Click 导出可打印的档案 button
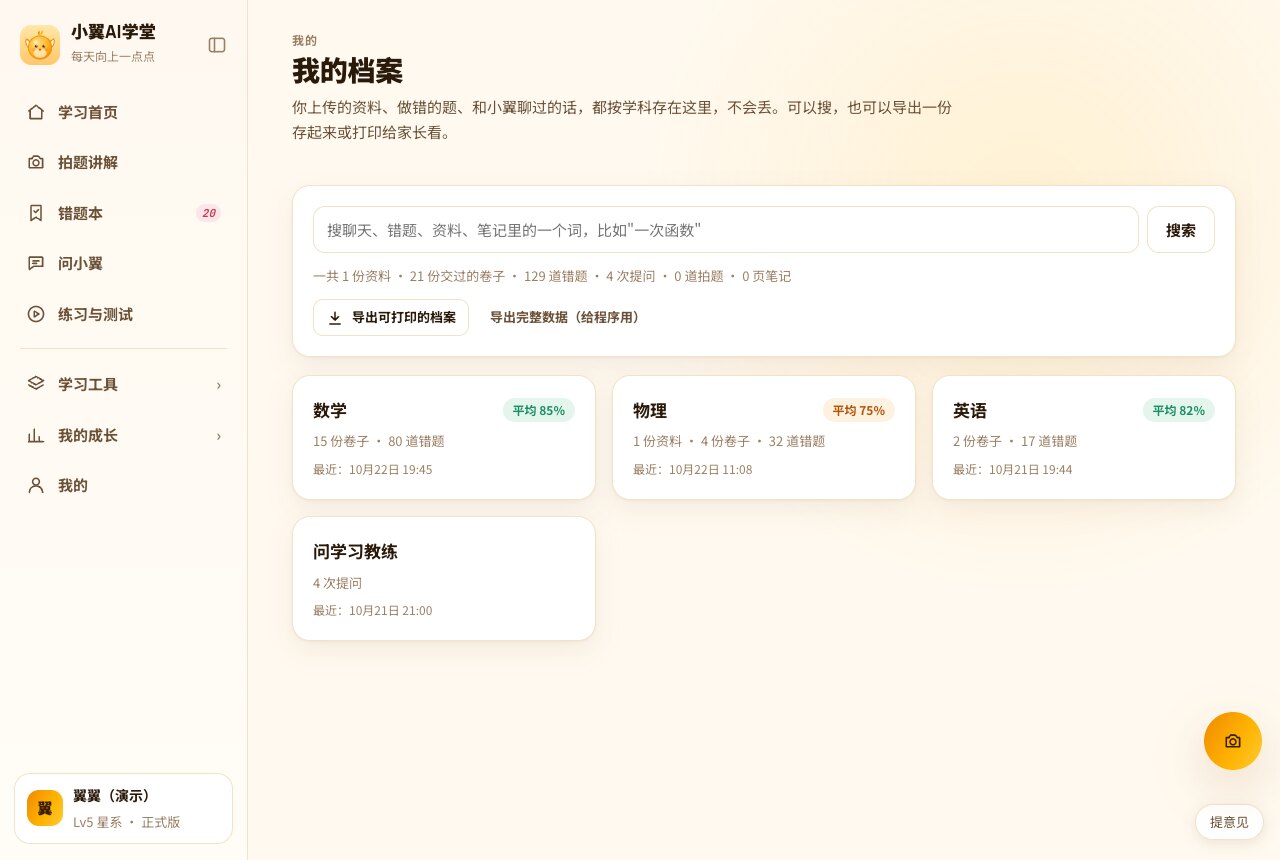Screen dimensions: 1280x860 pos(391,318)
